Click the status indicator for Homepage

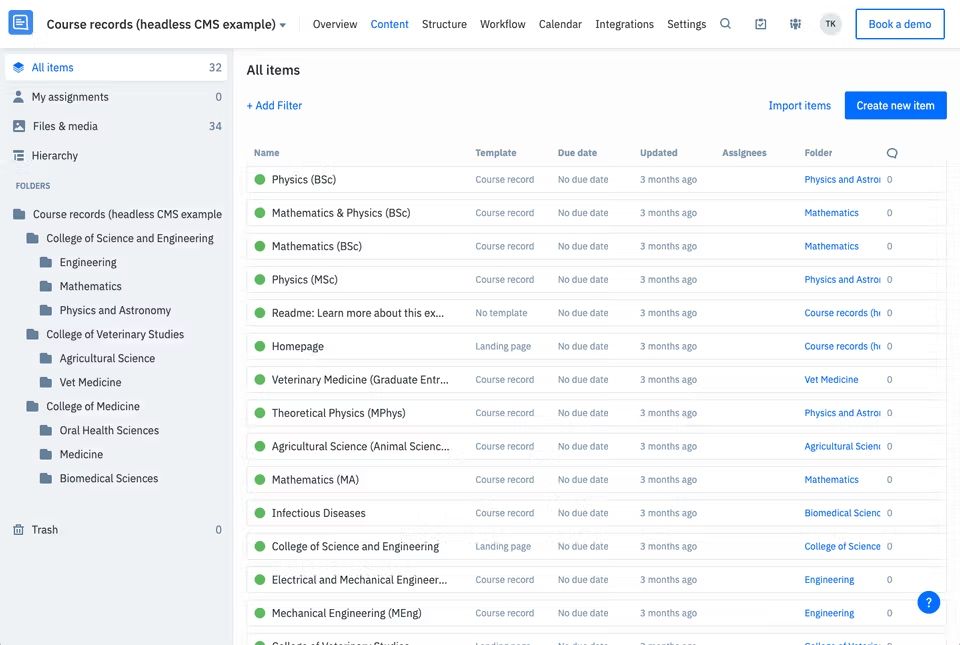click(x=259, y=346)
